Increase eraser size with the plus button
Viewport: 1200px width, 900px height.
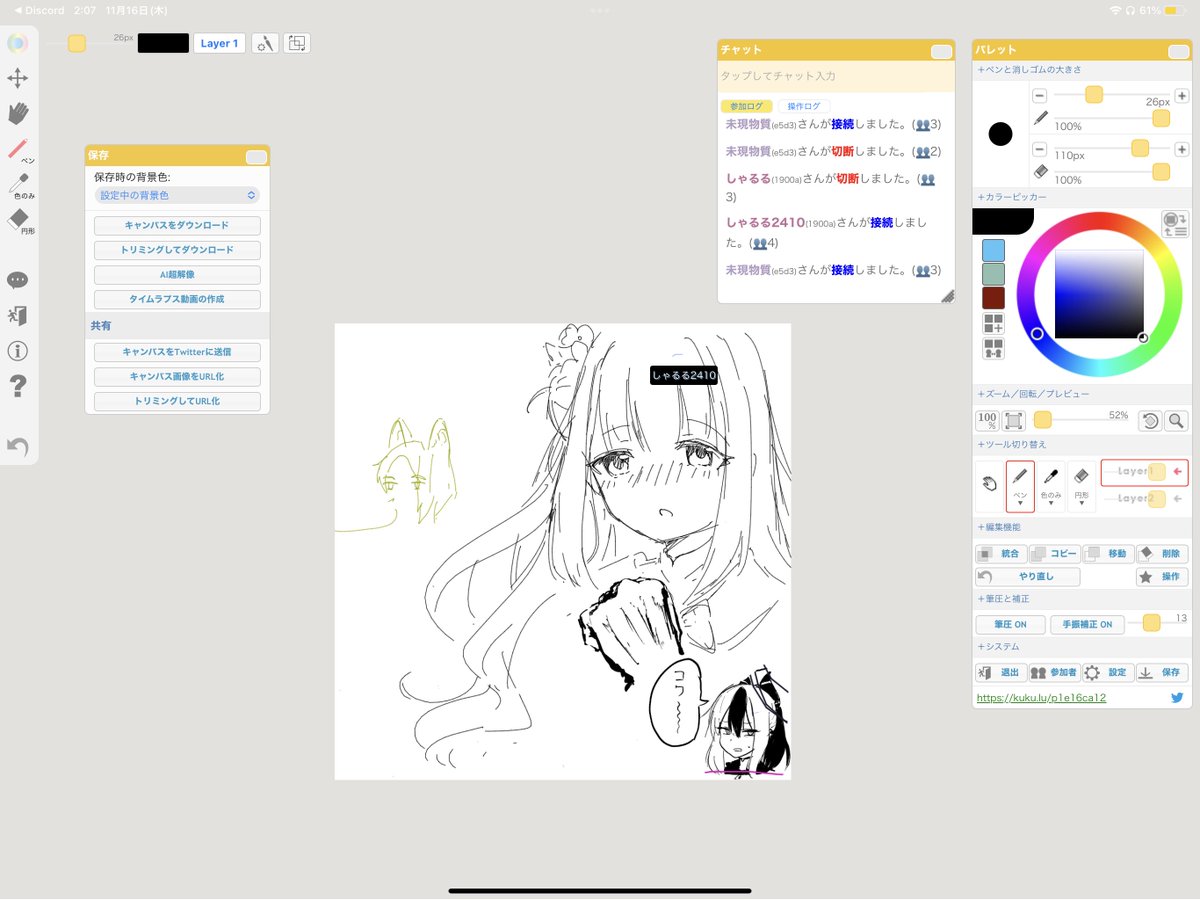(1182, 149)
